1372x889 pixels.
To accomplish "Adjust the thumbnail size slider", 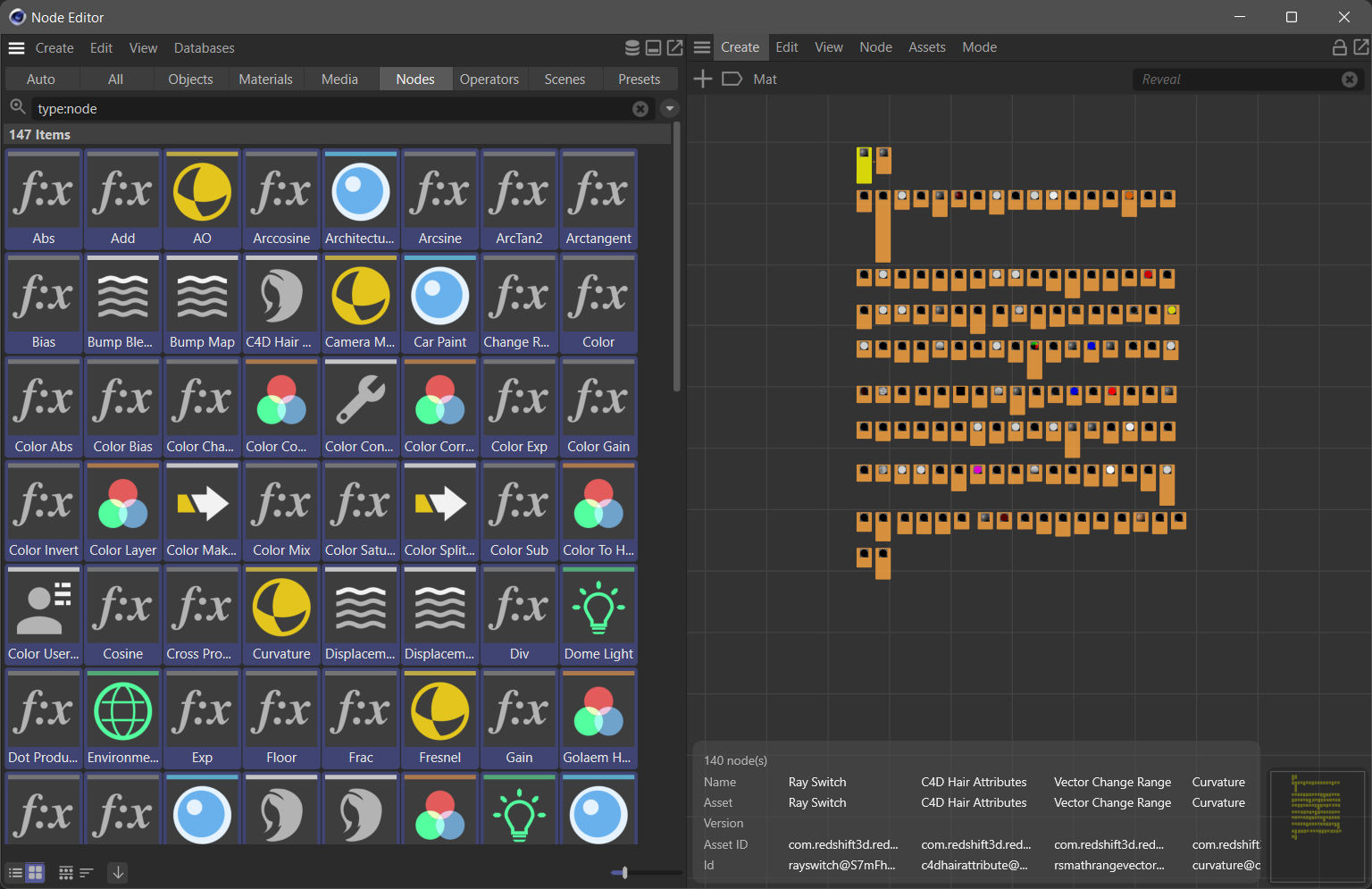I will tap(624, 872).
